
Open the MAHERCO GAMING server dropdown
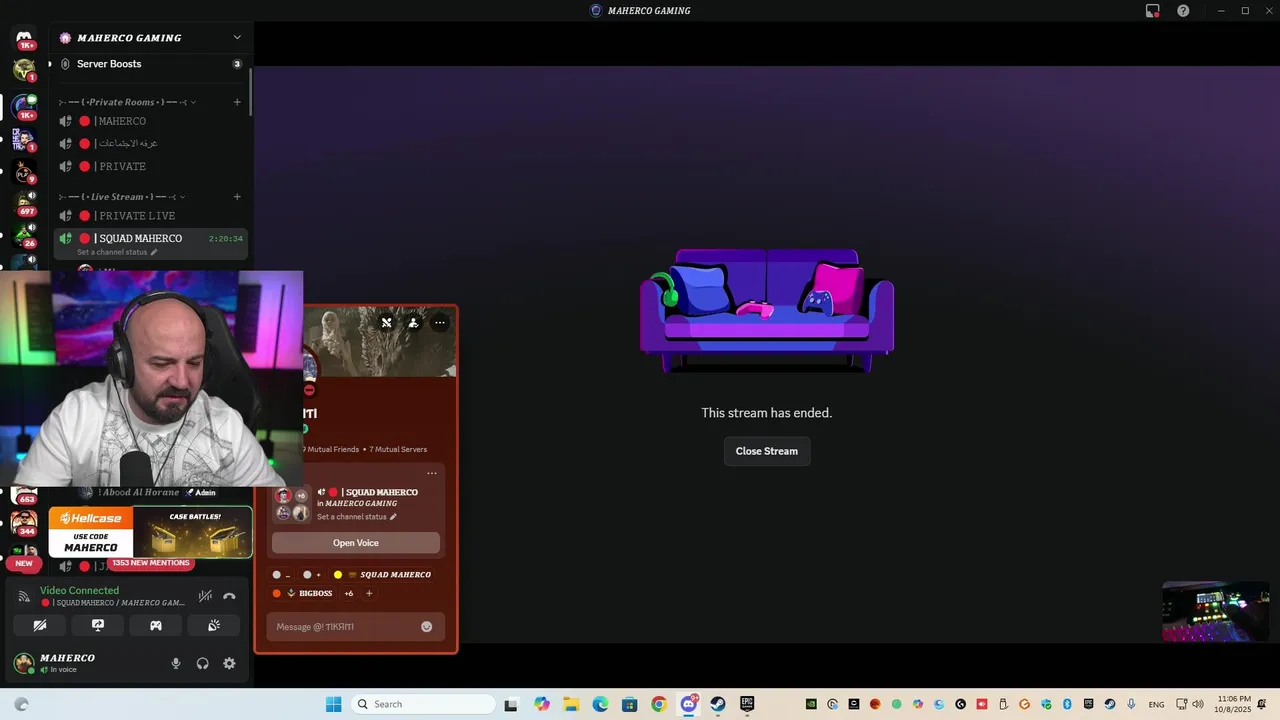tap(237, 38)
